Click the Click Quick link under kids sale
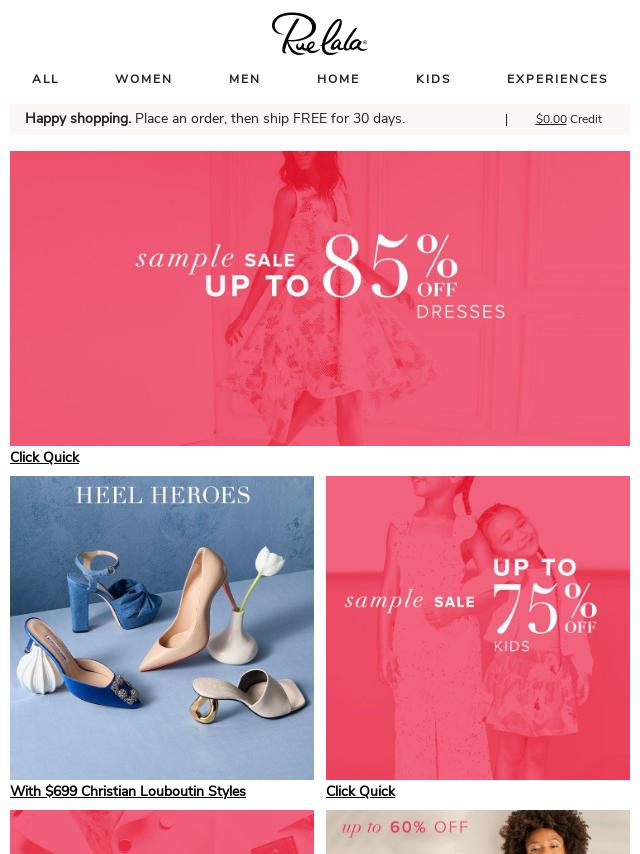This screenshot has height=854, width=640. click(x=361, y=791)
